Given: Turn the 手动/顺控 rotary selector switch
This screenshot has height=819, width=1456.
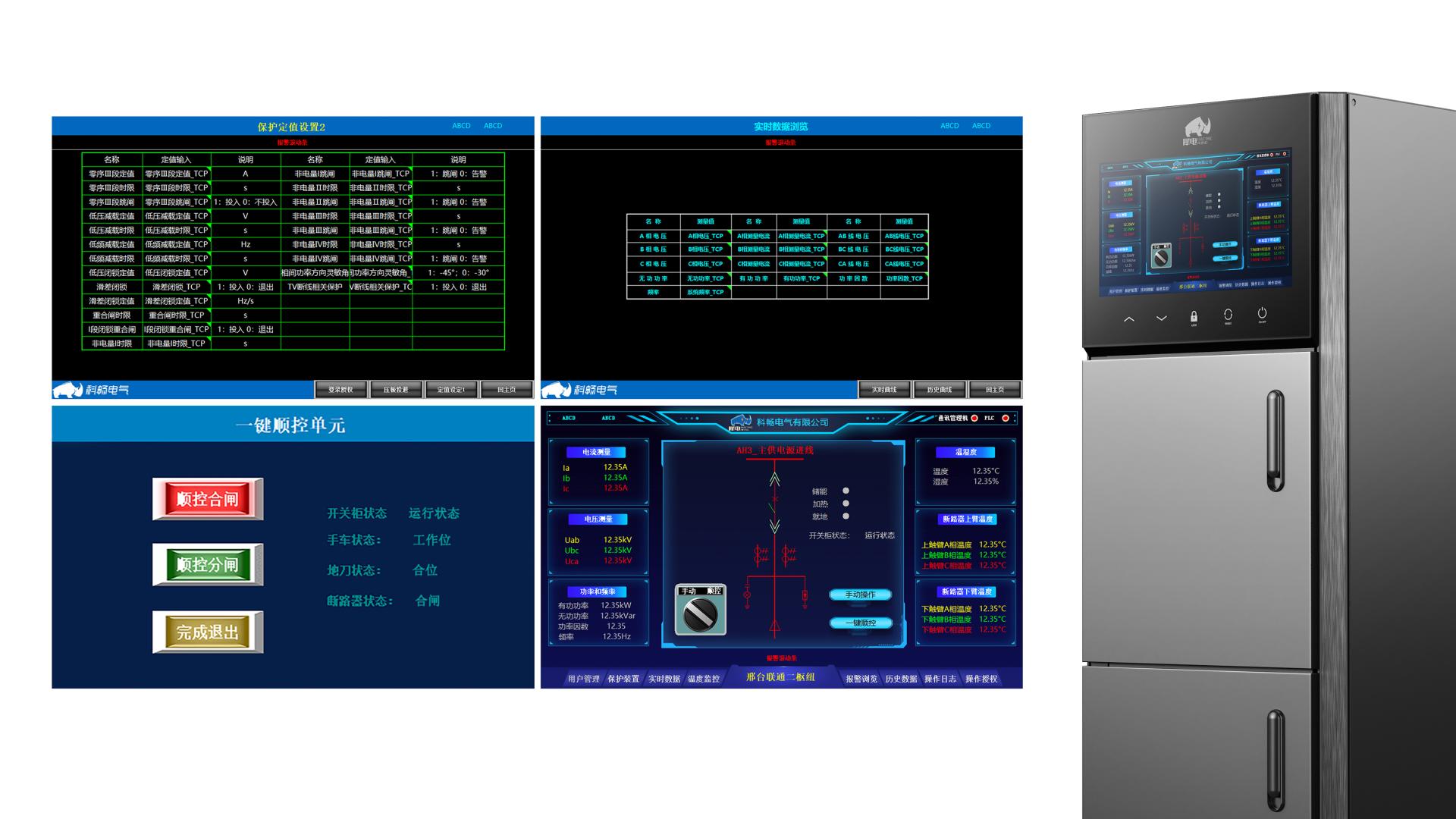Looking at the screenshot, I should (700, 615).
